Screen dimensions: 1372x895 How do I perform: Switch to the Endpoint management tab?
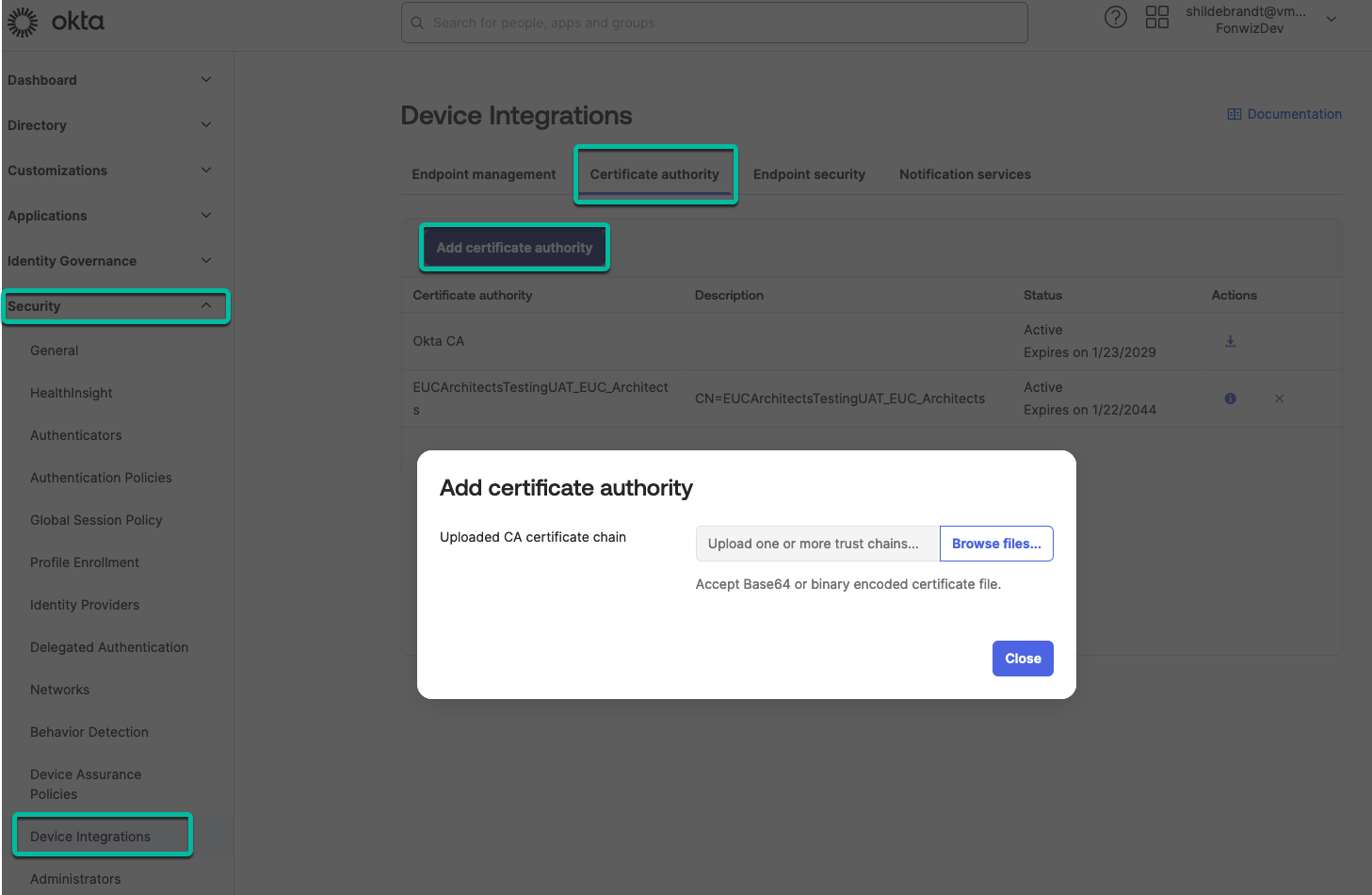tap(483, 173)
